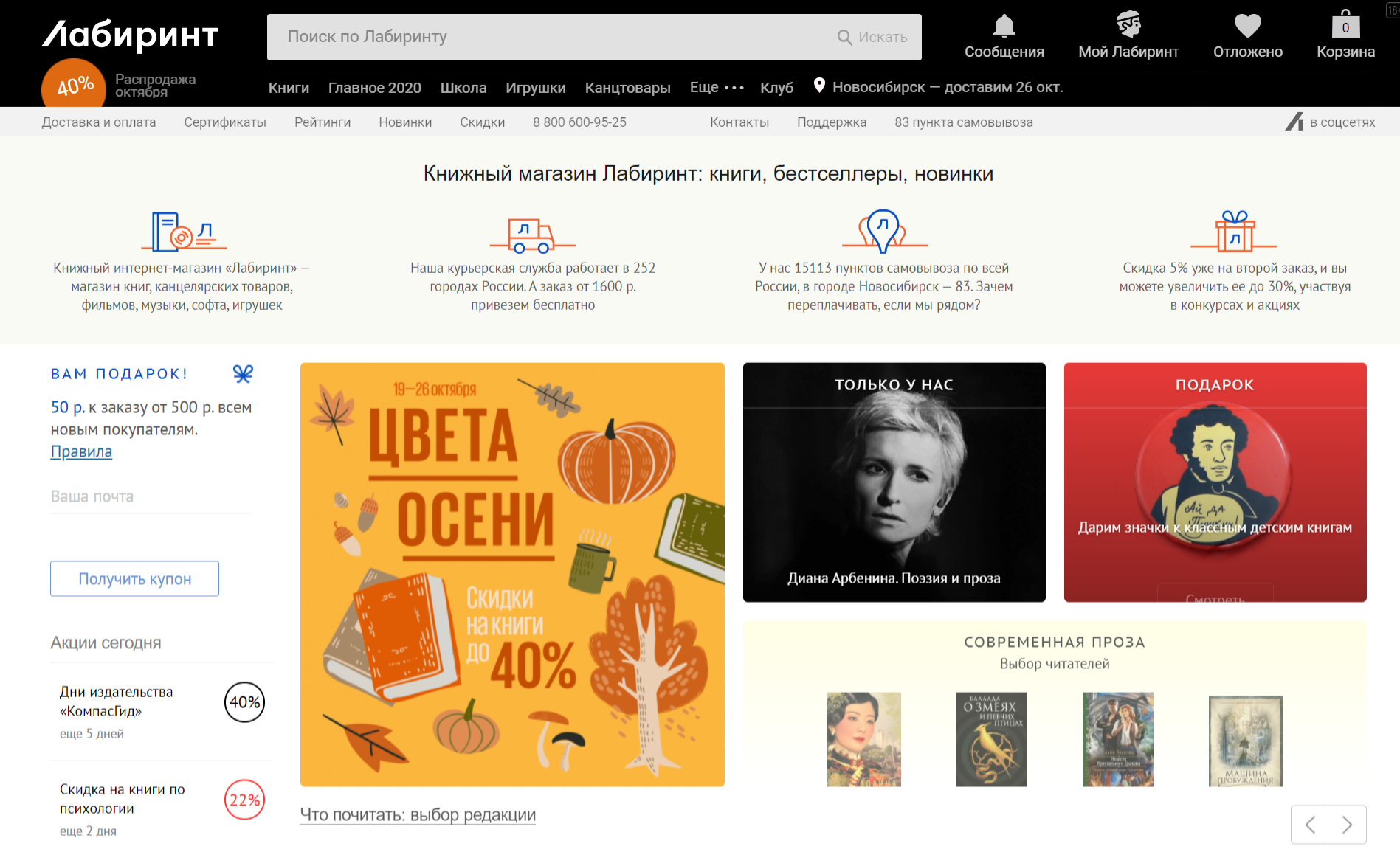Open the Цвета осени sale banner
1400x852 pixels.
[x=512, y=574]
